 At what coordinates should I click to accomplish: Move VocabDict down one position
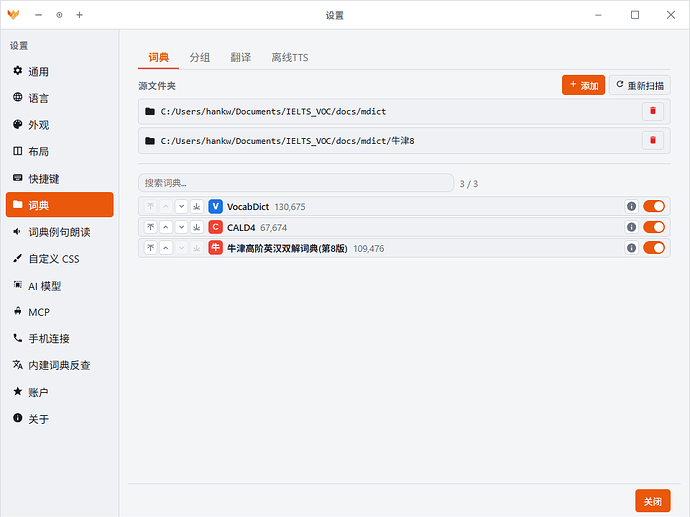click(x=181, y=206)
